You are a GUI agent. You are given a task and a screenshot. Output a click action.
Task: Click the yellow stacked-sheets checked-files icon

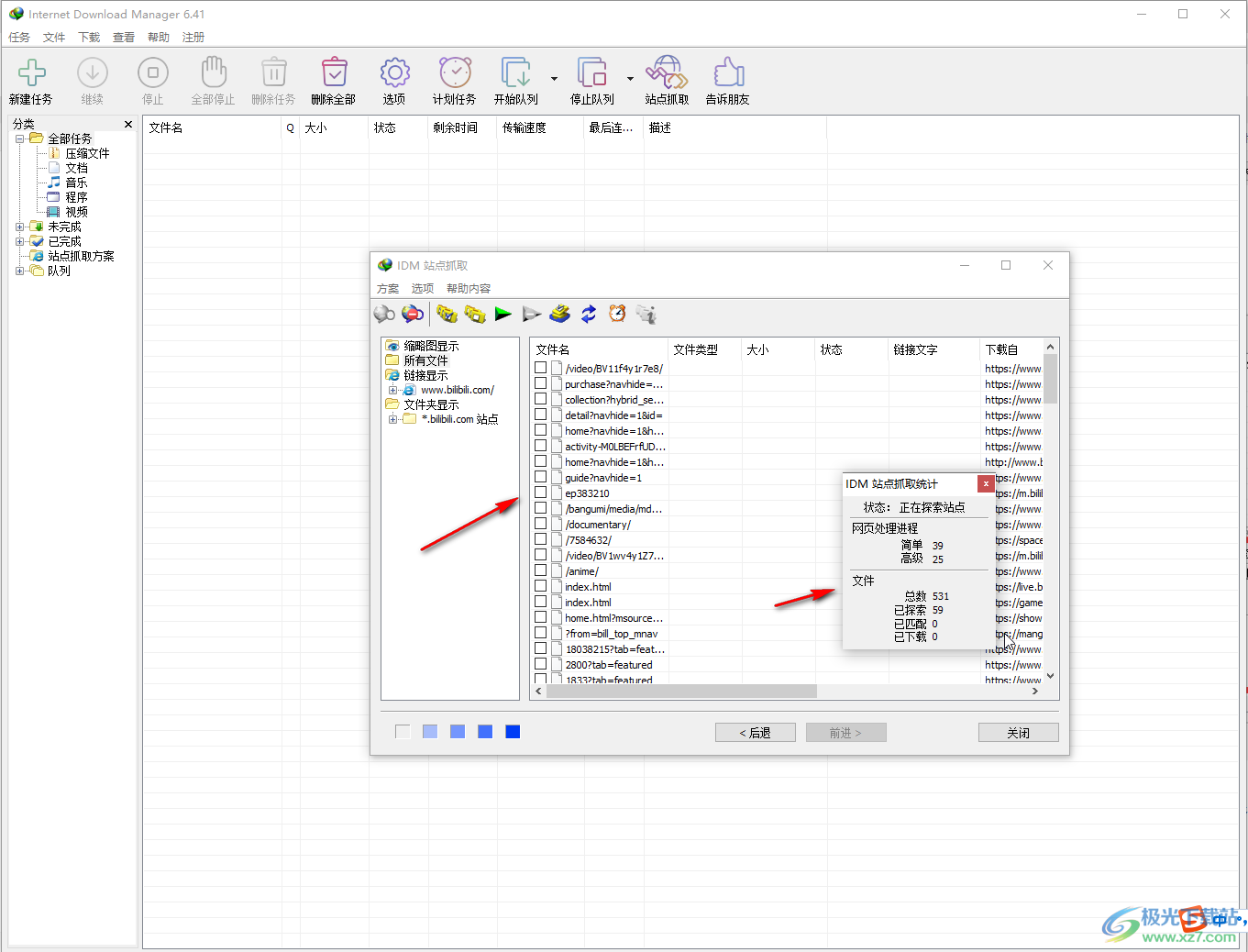(559, 314)
